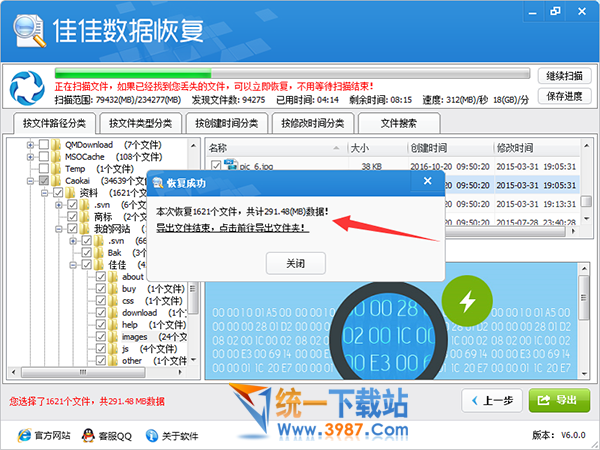
Task: Open the 文件搜索 tab
Action: point(399,123)
